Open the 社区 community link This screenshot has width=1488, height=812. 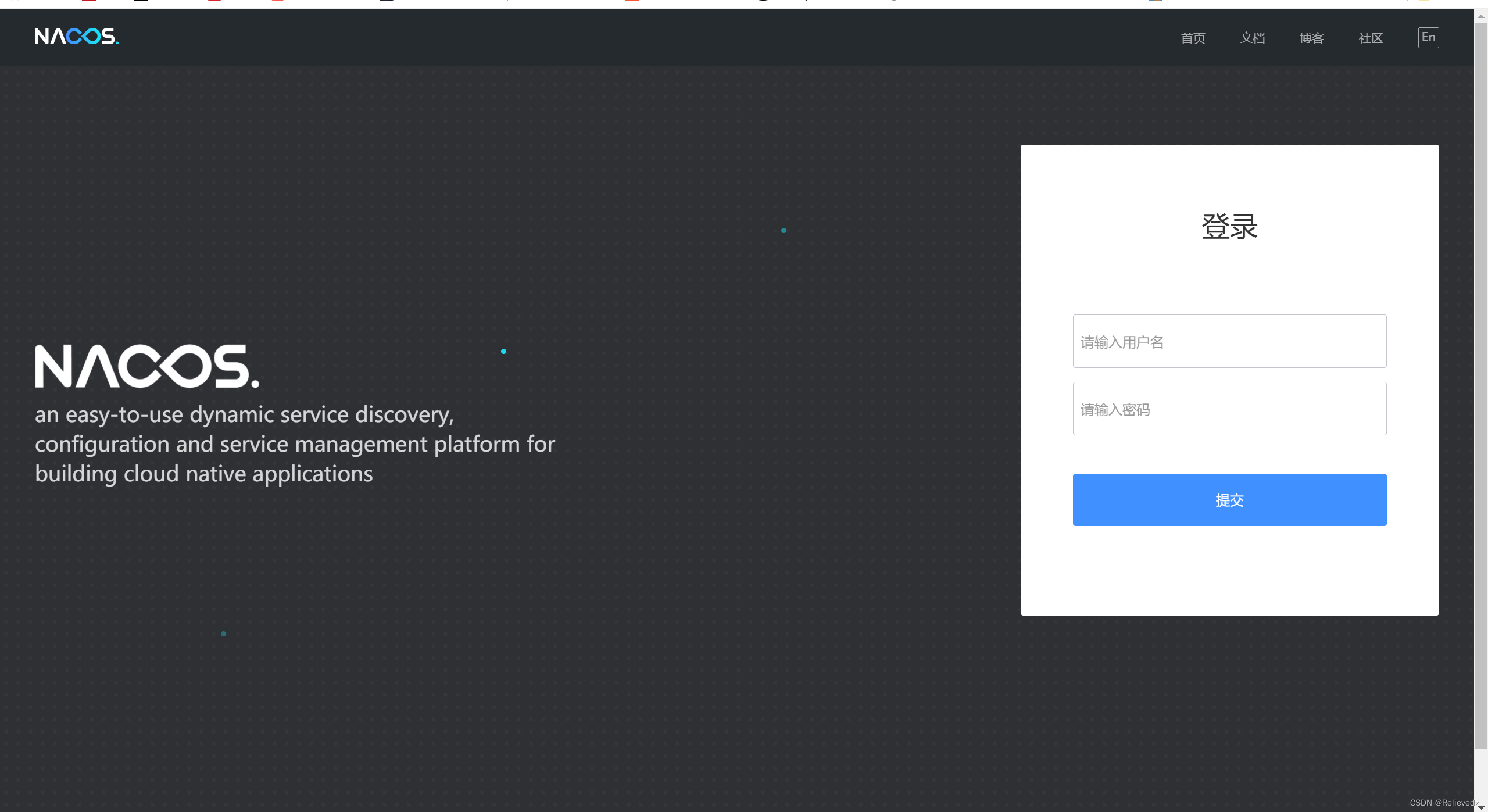[x=1370, y=38]
